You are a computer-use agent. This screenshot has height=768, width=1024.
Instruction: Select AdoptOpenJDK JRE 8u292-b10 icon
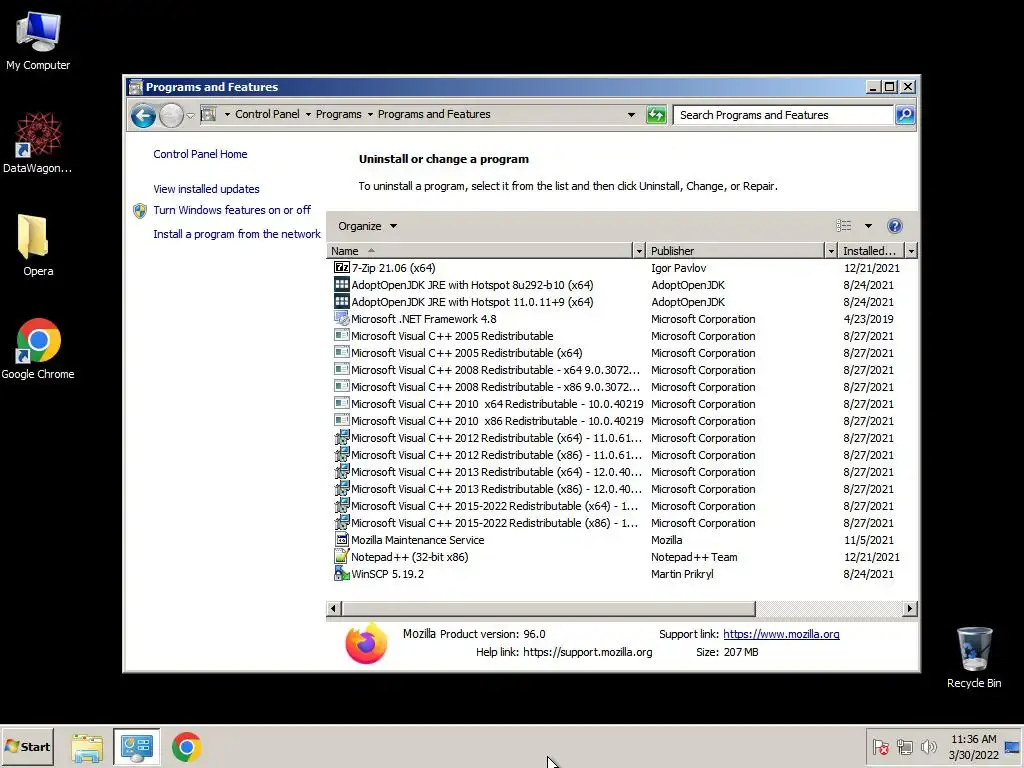[x=342, y=284]
